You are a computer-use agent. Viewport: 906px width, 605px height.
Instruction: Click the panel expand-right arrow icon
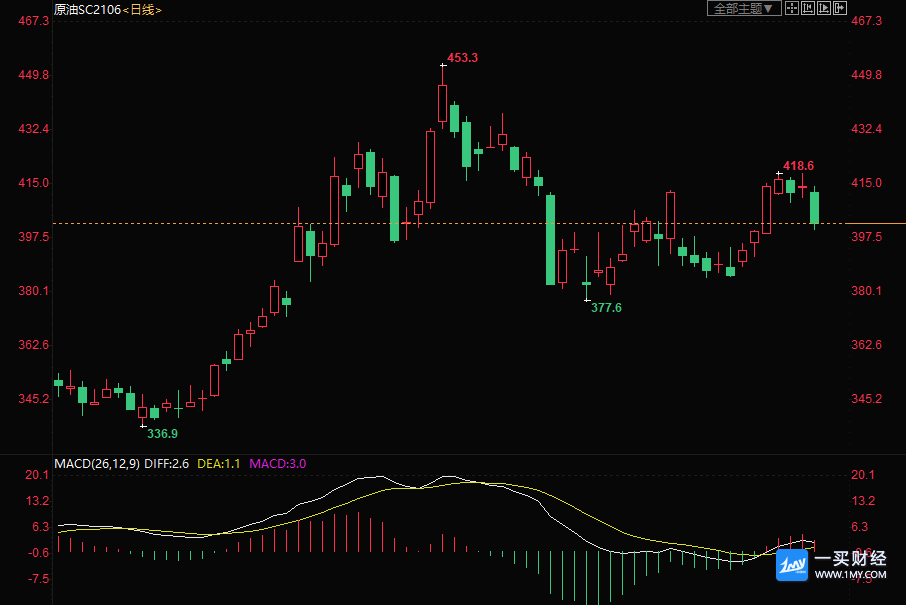click(x=840, y=8)
